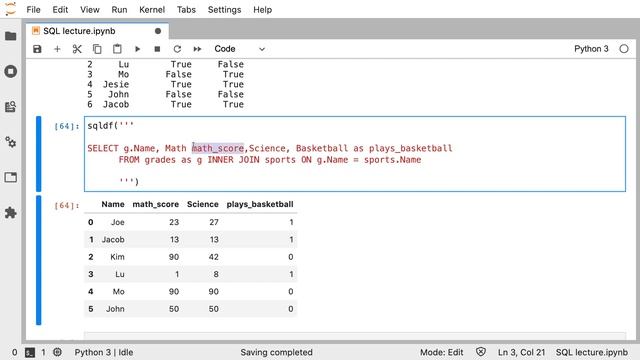This screenshot has width=640, height=360.
Task: Save the notebook with the disk icon
Action: click(37, 49)
